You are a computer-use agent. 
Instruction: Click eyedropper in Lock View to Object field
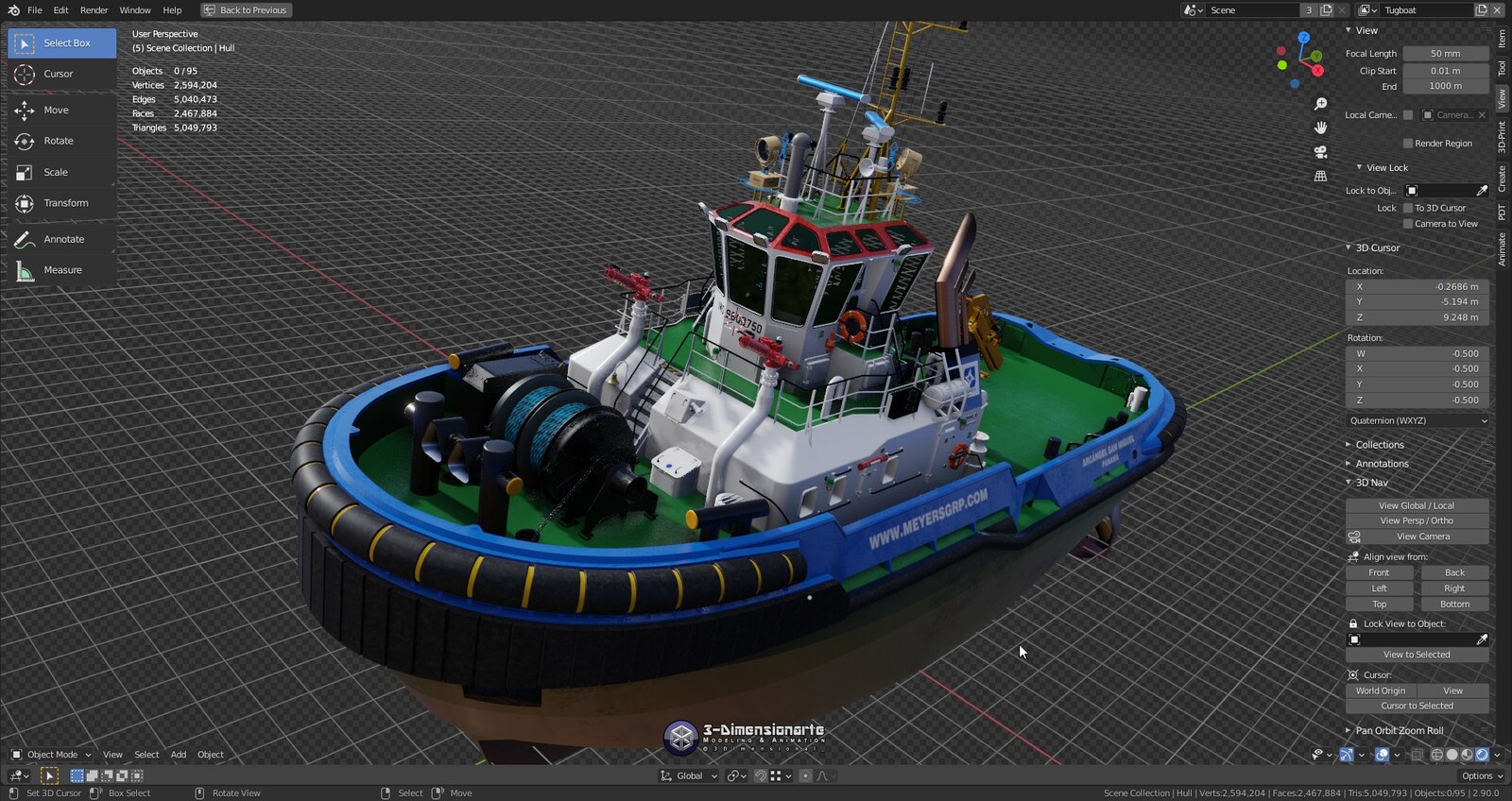pyautogui.click(x=1482, y=639)
